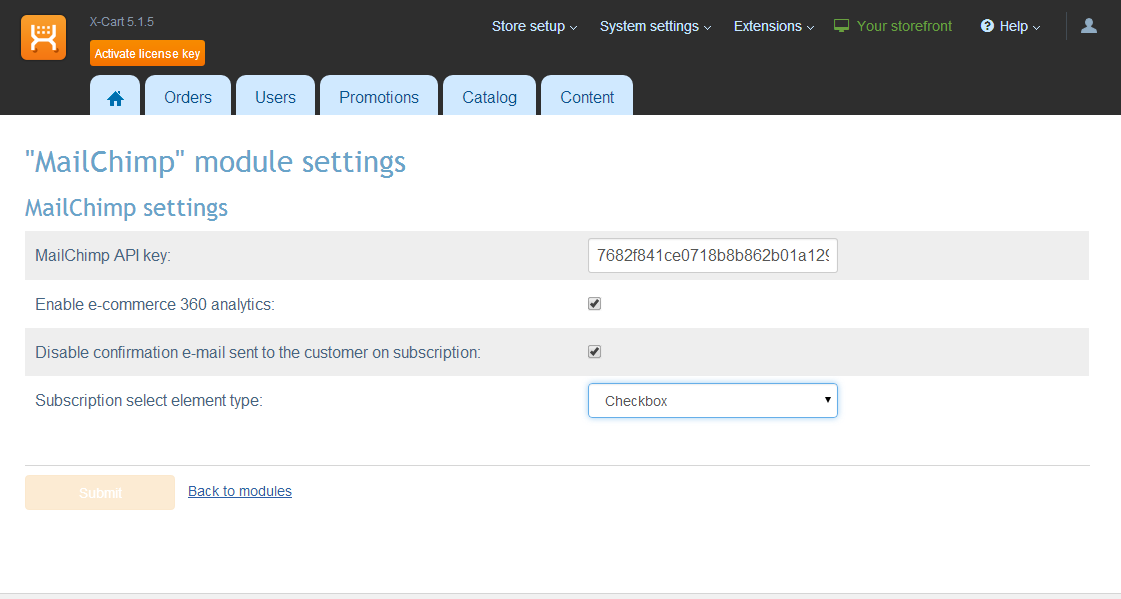Click the X-Cart shopping cart logo
Screen dimensions: 1121x599
coord(44,37)
